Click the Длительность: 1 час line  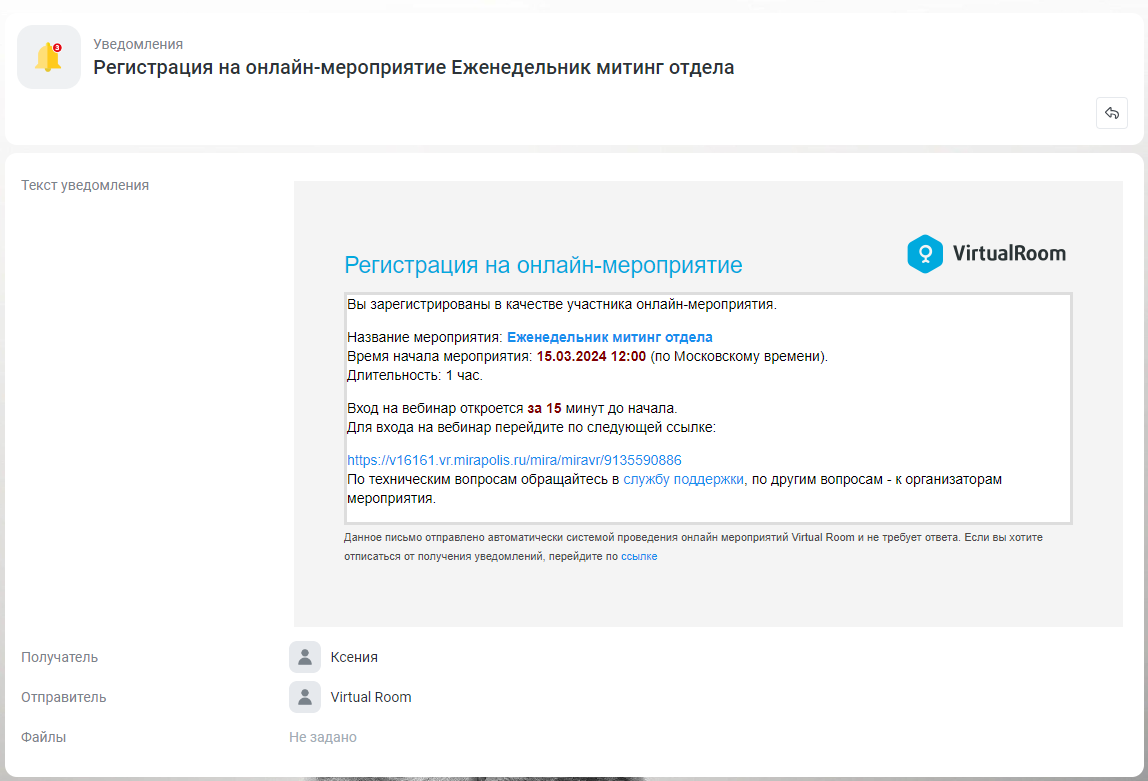click(415, 375)
